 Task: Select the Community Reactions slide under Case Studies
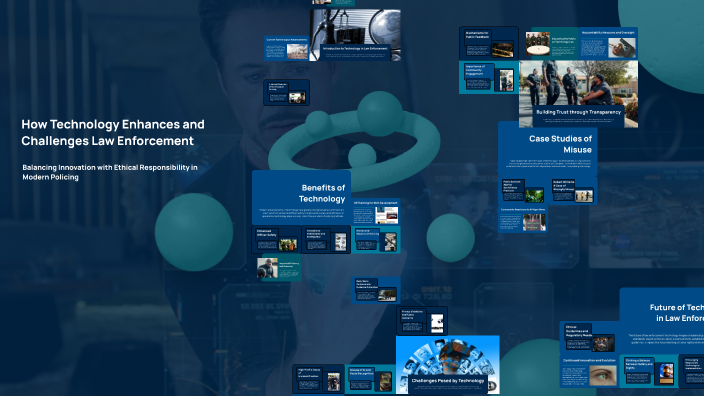click(523, 219)
